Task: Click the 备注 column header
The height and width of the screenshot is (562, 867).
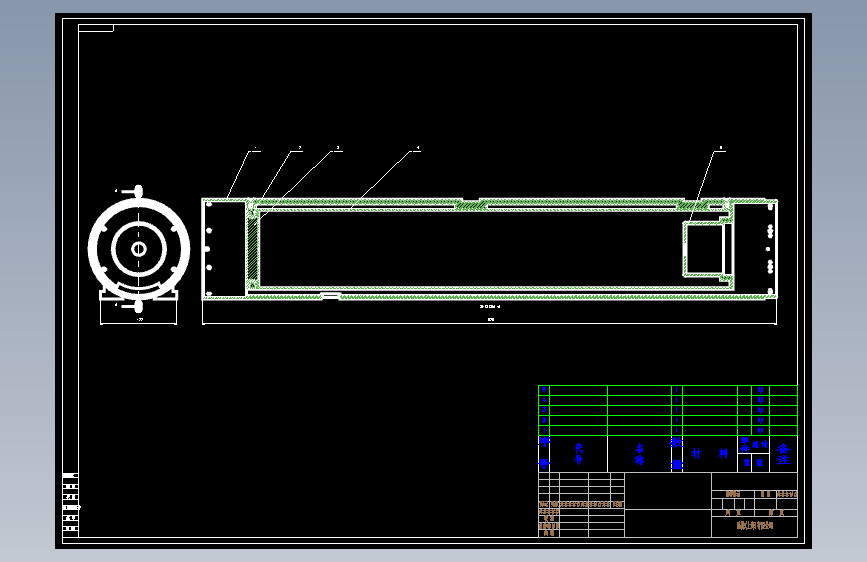Action: click(784, 454)
